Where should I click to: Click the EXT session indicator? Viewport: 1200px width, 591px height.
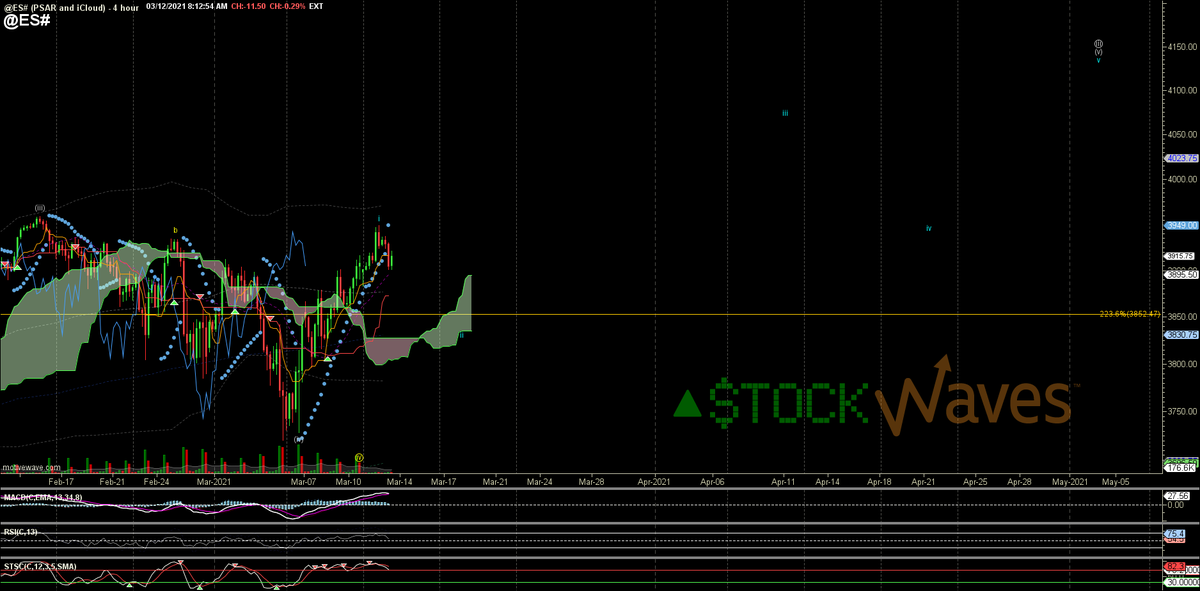tap(316, 6)
